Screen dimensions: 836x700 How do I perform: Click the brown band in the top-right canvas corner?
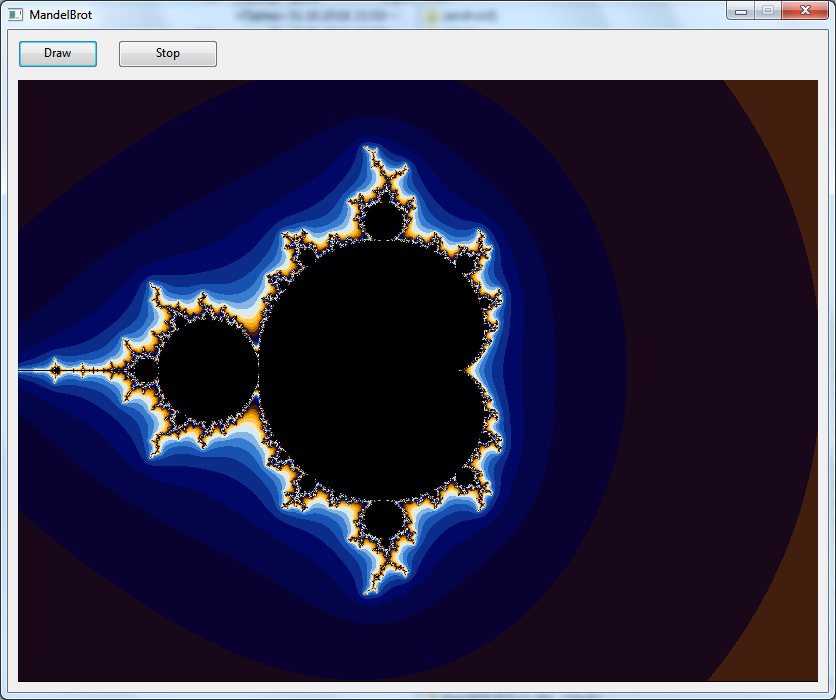[790, 110]
